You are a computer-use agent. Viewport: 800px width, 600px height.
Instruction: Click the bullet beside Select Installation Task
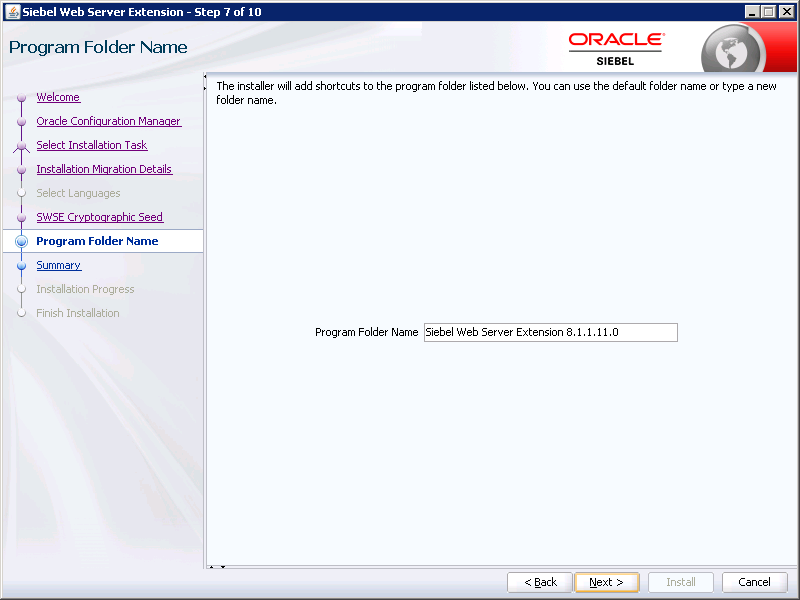click(x=21, y=146)
